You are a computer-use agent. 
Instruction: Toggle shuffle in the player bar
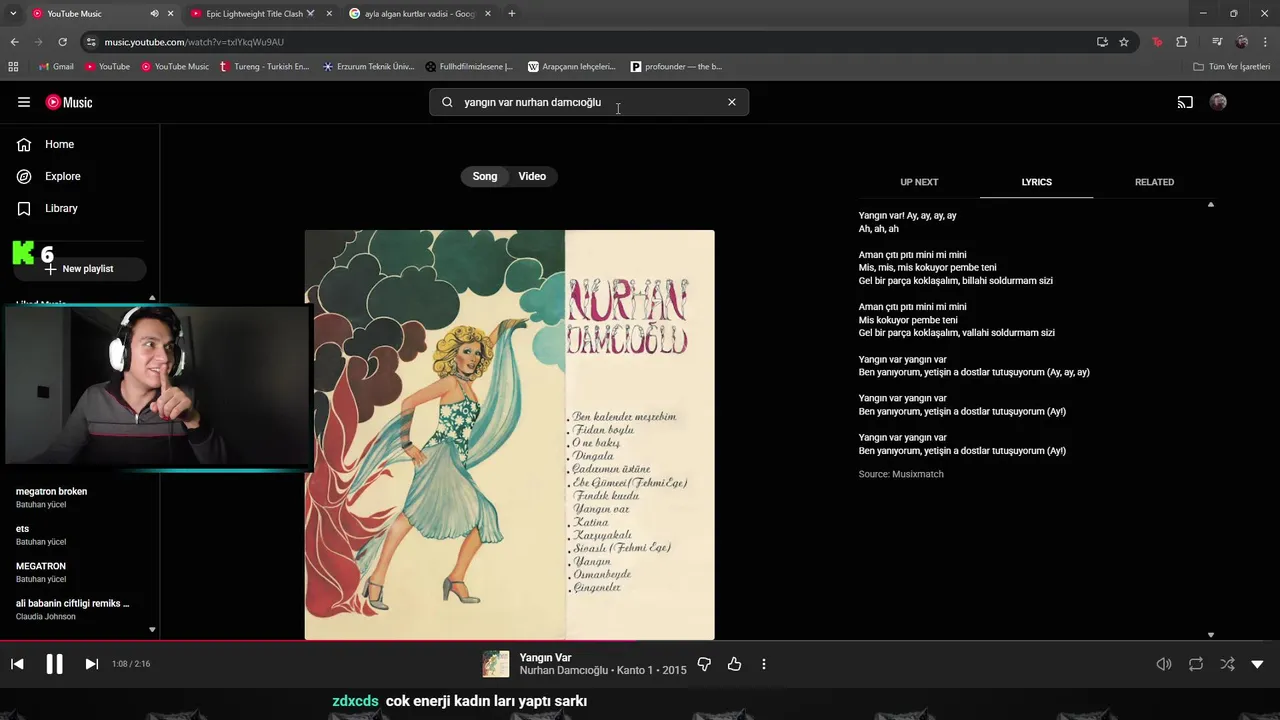1227,664
